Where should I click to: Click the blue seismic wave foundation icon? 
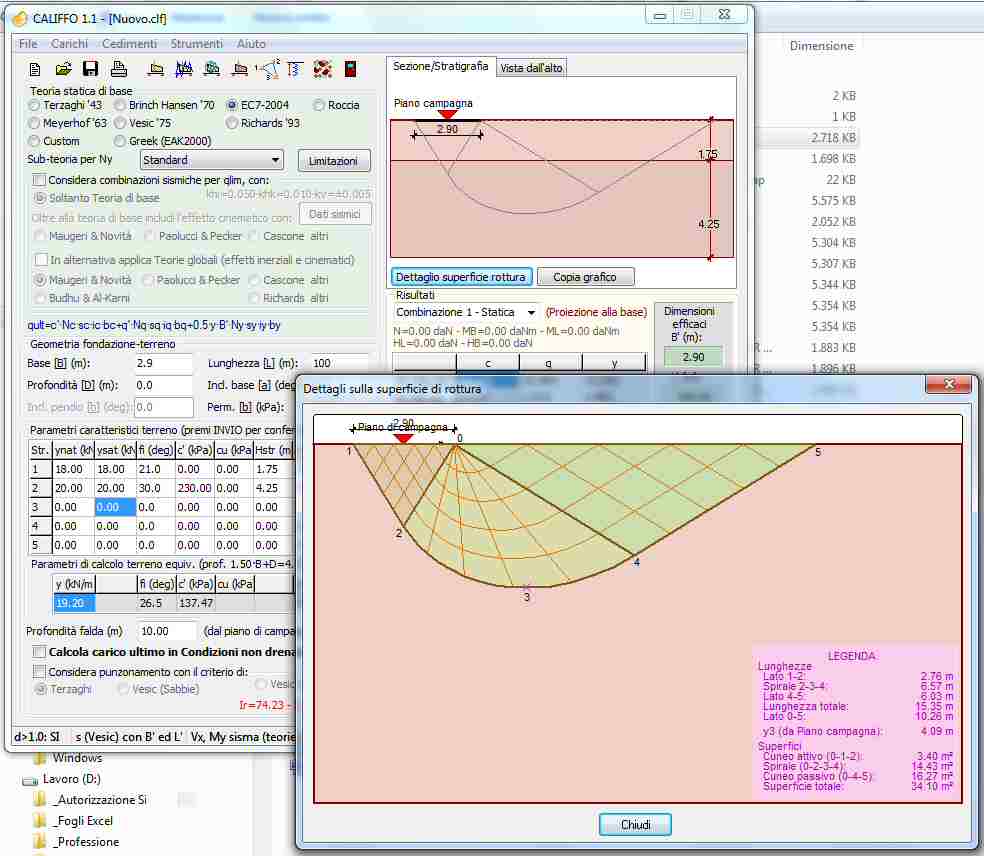coord(184,69)
